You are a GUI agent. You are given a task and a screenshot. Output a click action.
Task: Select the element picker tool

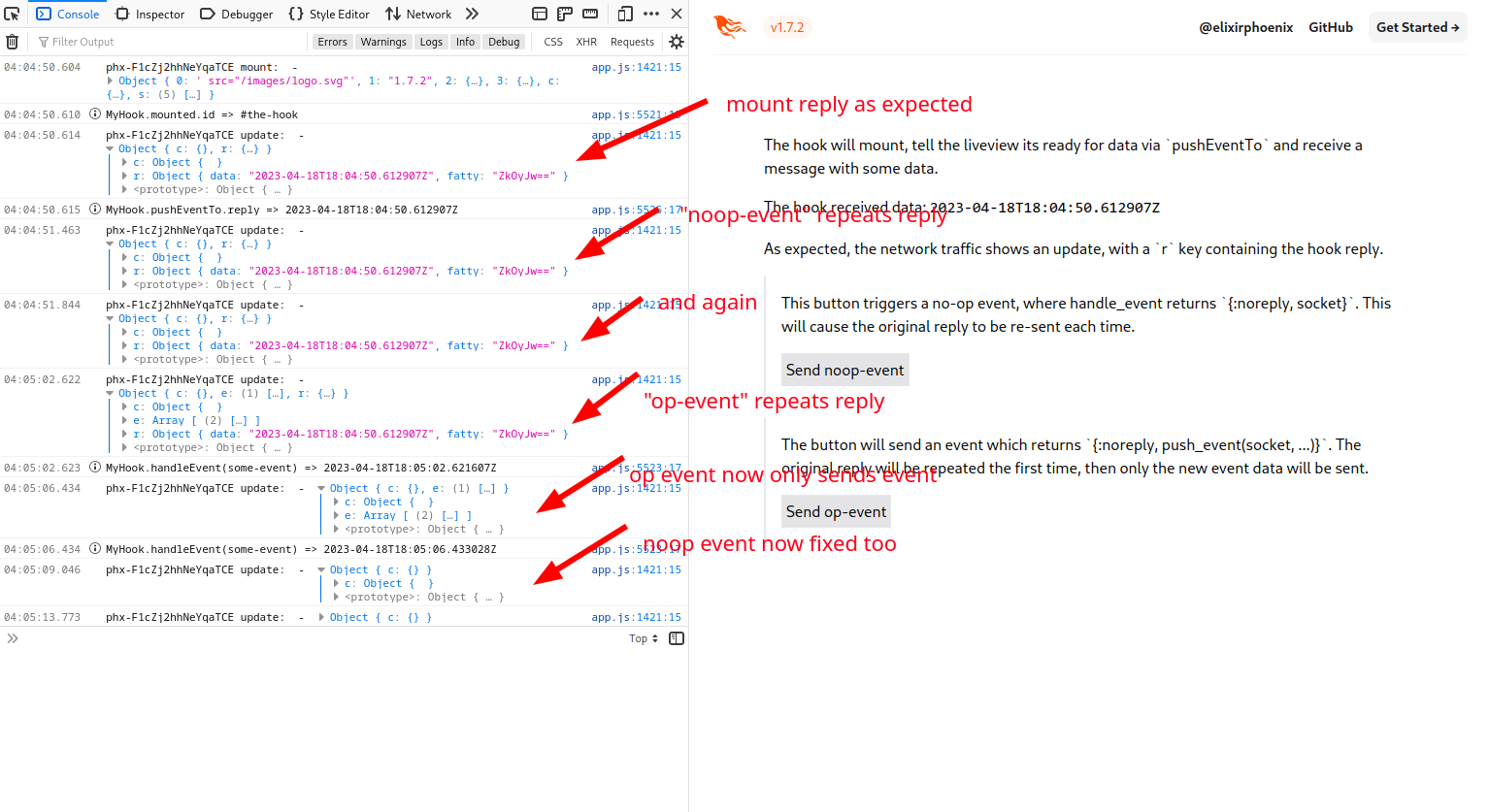(x=12, y=14)
